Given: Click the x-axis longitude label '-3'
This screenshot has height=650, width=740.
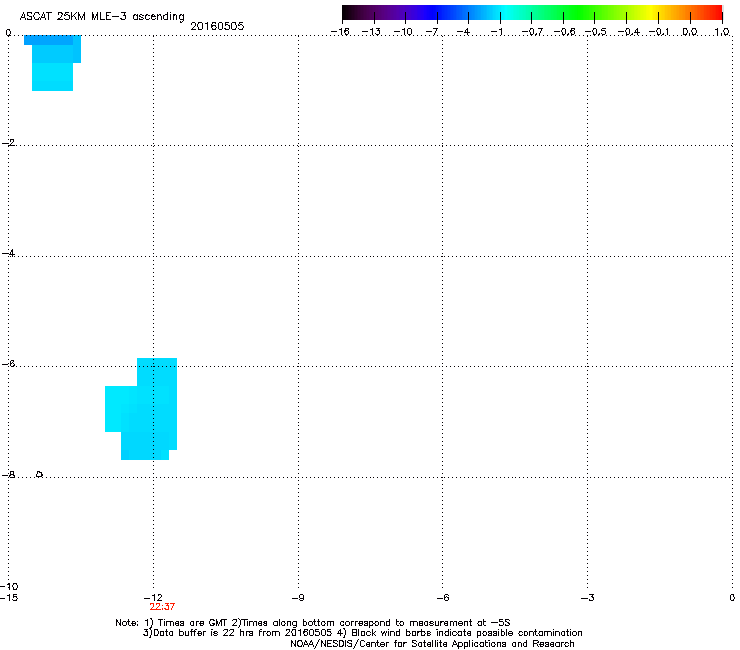Looking at the screenshot, I should pyautogui.click(x=587, y=598).
